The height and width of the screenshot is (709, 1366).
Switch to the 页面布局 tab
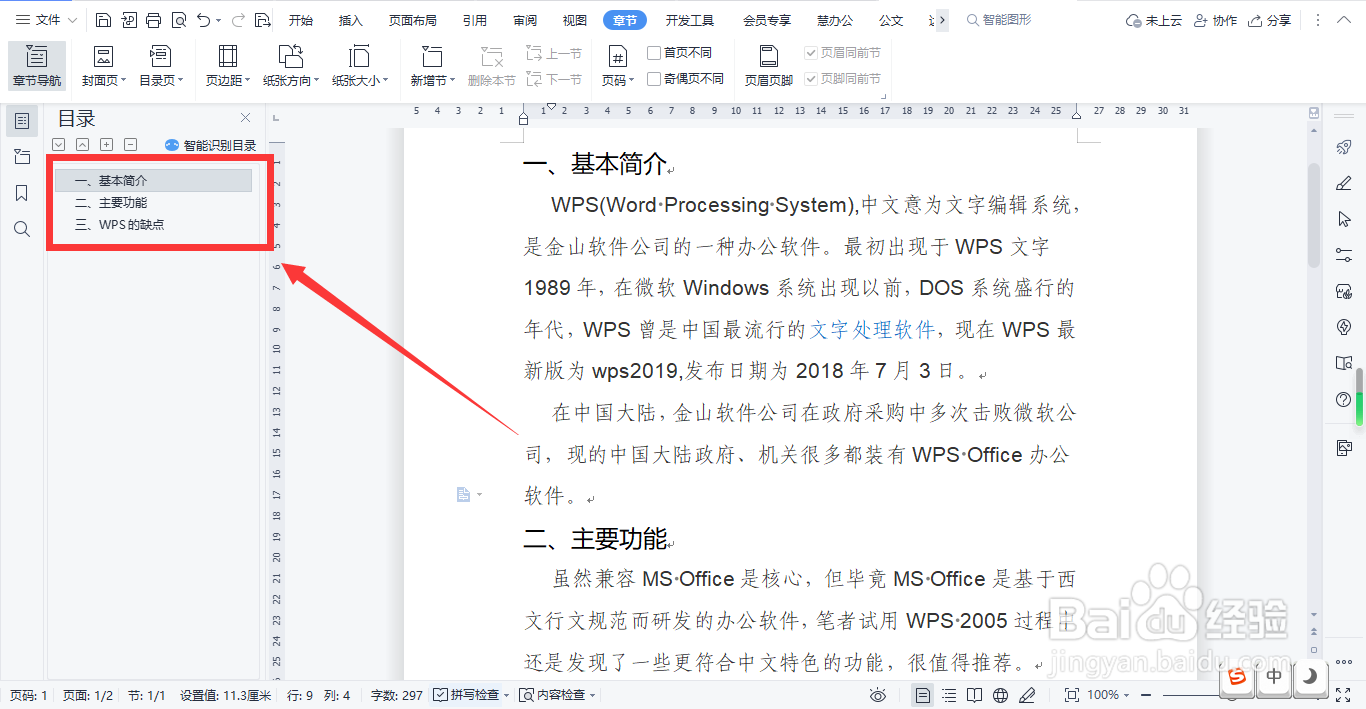point(413,20)
